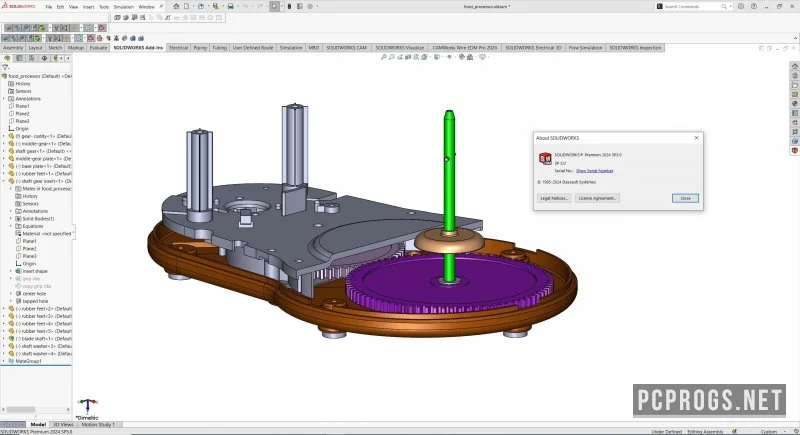Open the ConfigurationManager tab icon
800x435 pixels.
click(x=32, y=58)
